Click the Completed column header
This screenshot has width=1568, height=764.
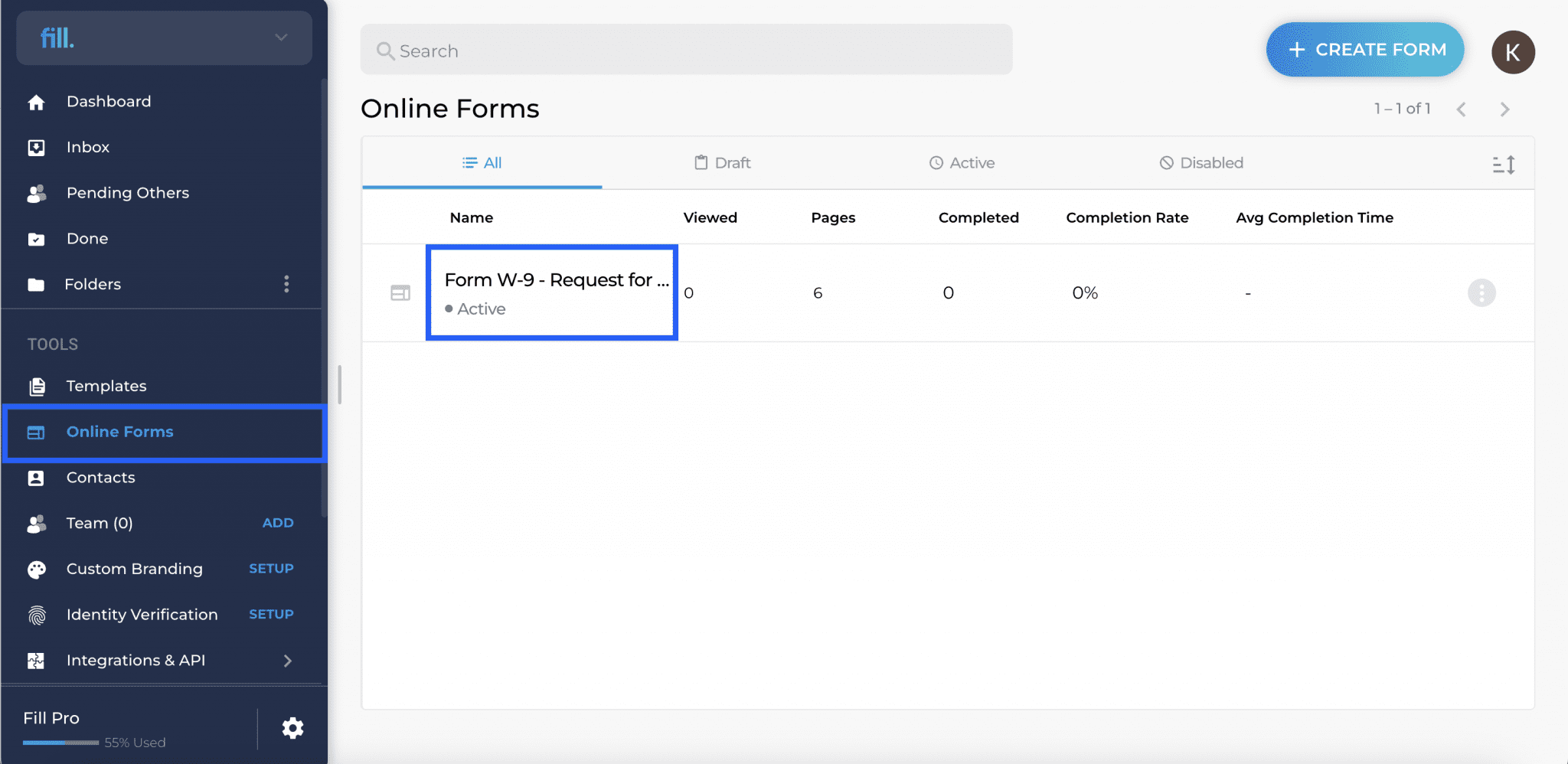point(978,217)
